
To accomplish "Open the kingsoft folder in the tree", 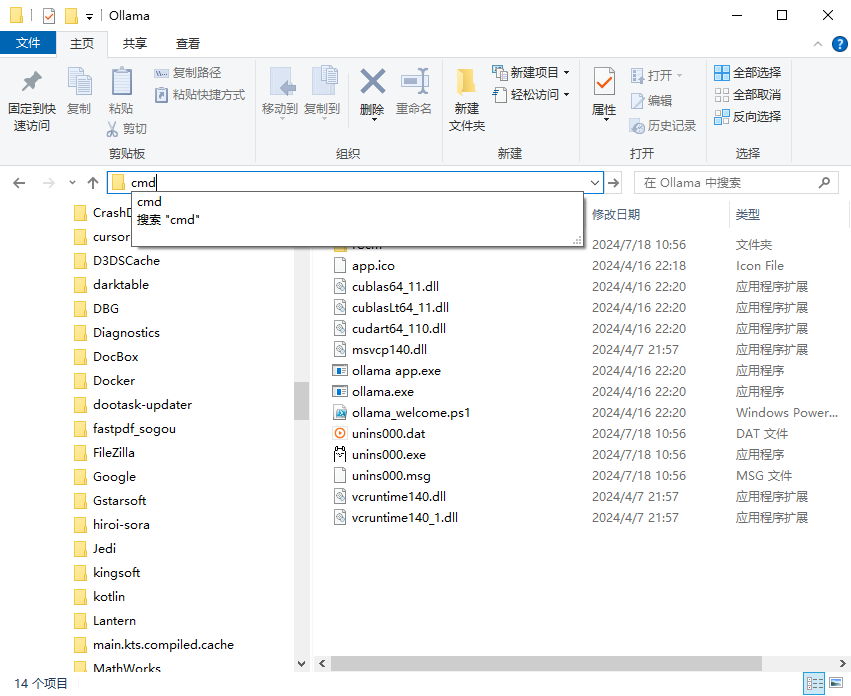I will click(116, 573).
